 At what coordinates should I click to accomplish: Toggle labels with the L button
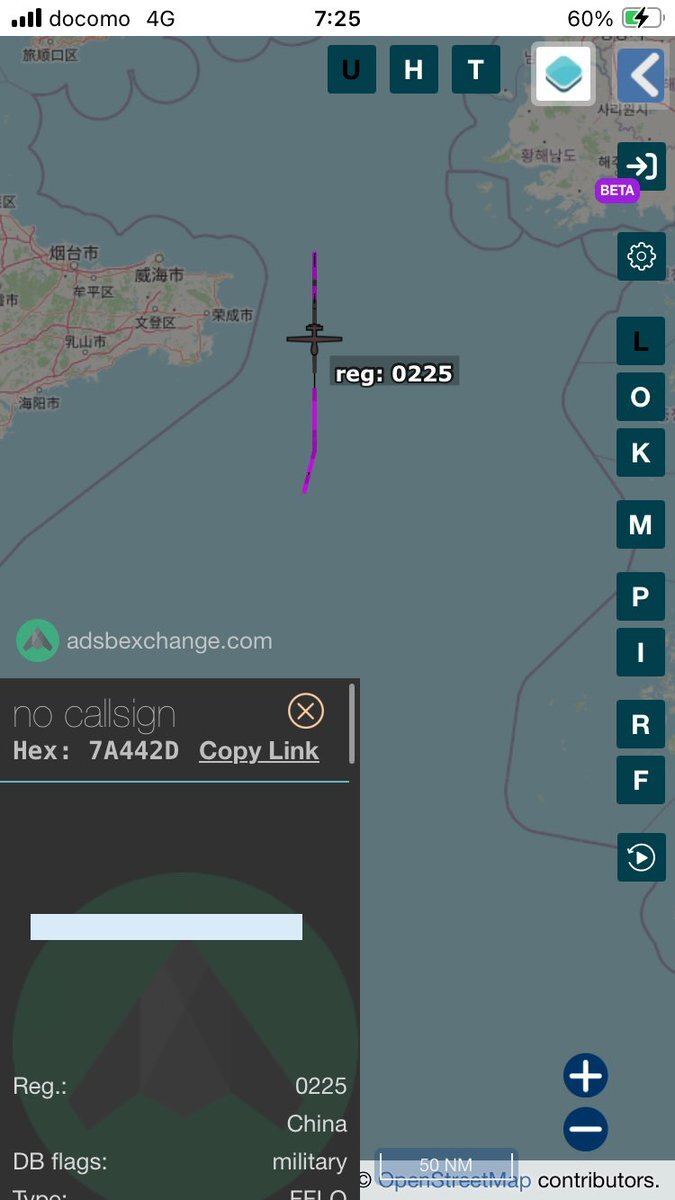(641, 341)
